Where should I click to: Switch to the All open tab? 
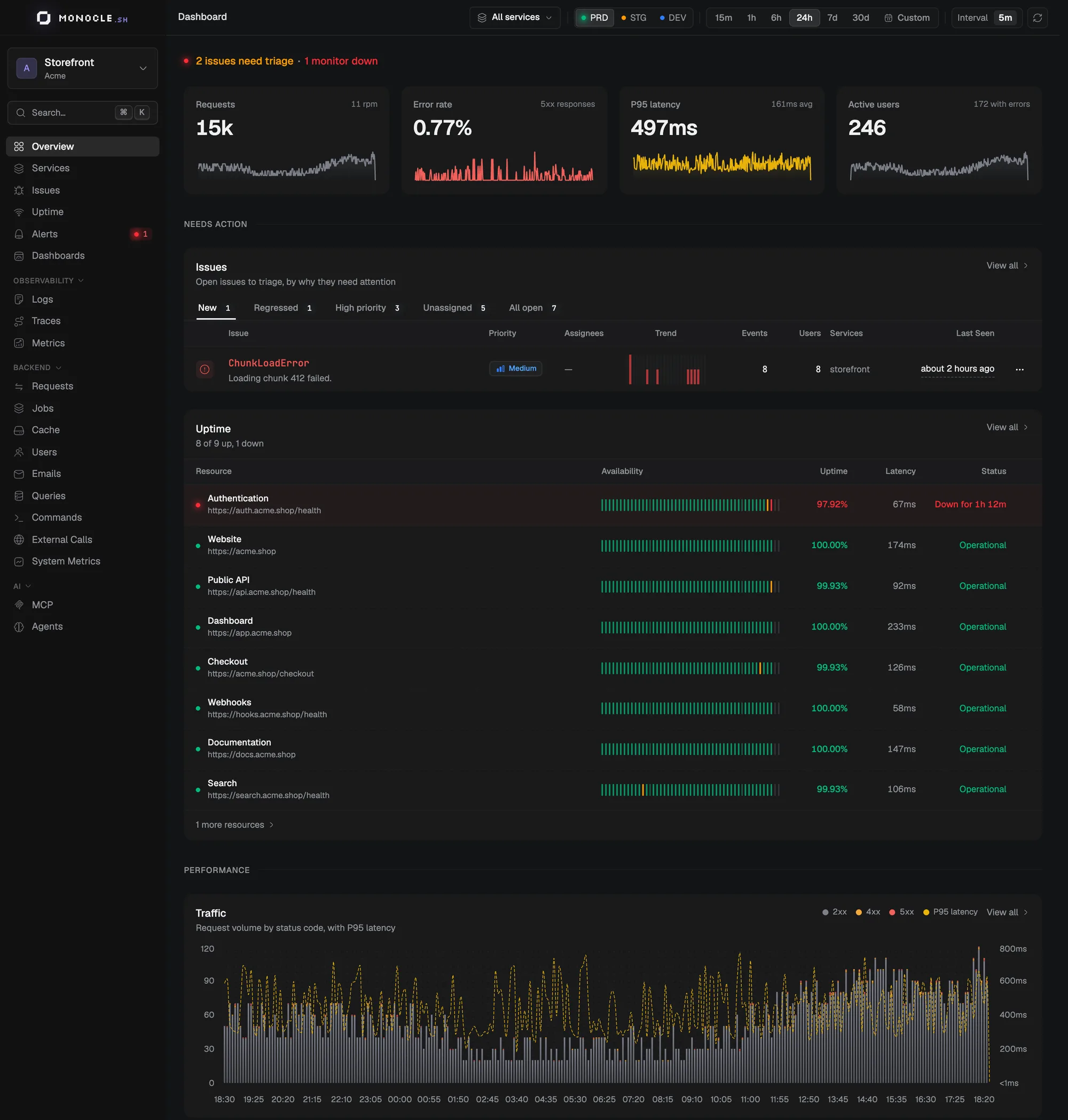click(x=533, y=308)
